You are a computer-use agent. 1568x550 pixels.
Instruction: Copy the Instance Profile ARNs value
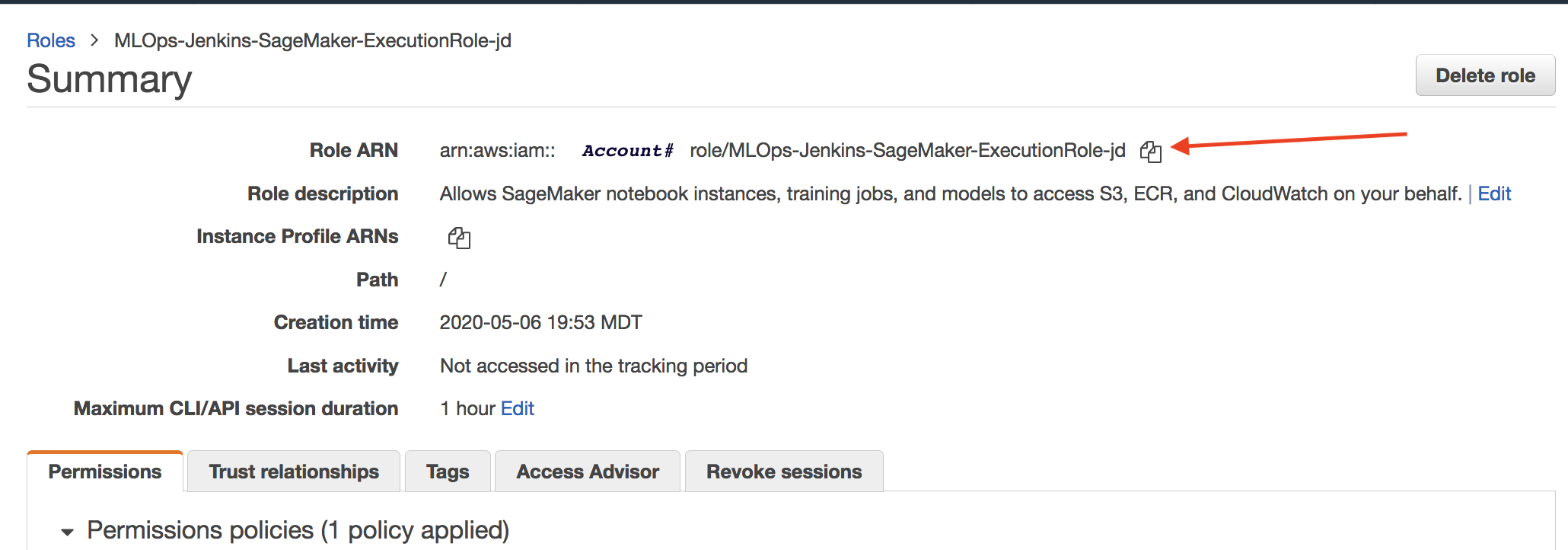coord(459,238)
